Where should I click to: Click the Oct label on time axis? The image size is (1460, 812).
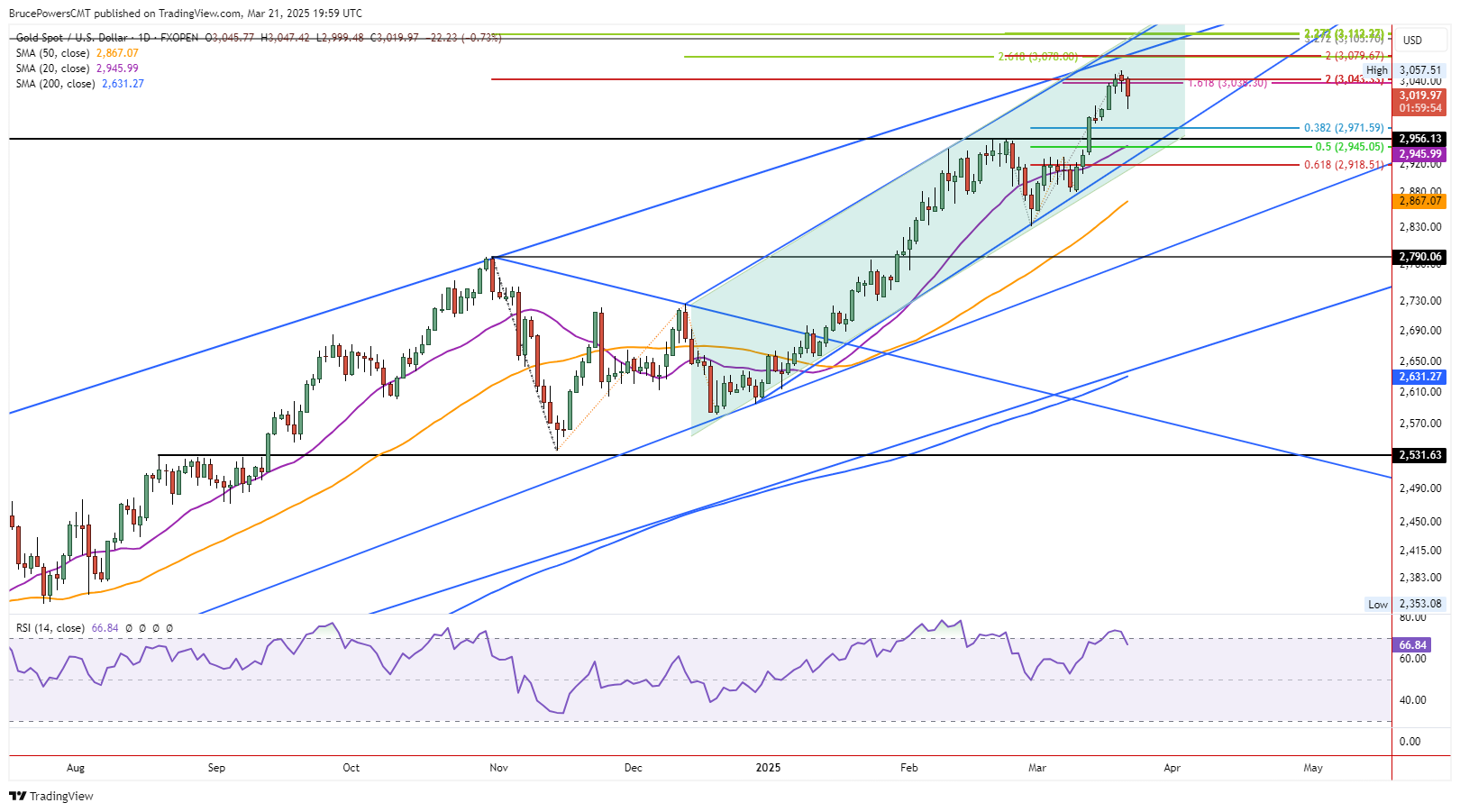coord(351,768)
